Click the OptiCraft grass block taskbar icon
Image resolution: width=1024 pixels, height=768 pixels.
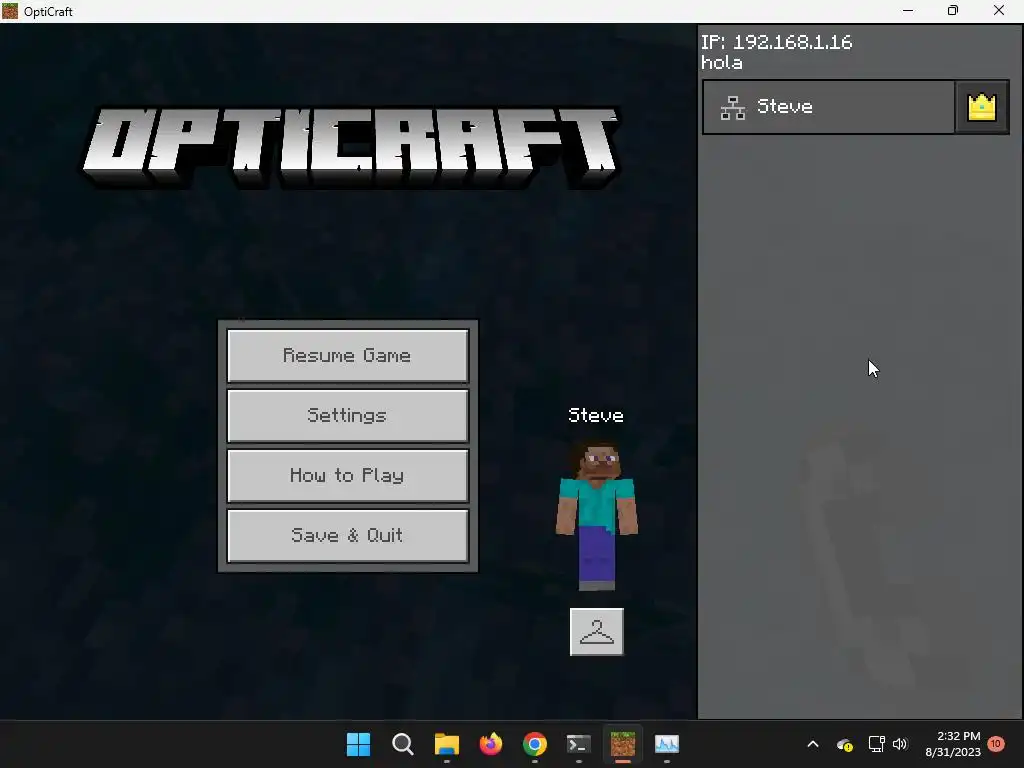click(x=623, y=744)
